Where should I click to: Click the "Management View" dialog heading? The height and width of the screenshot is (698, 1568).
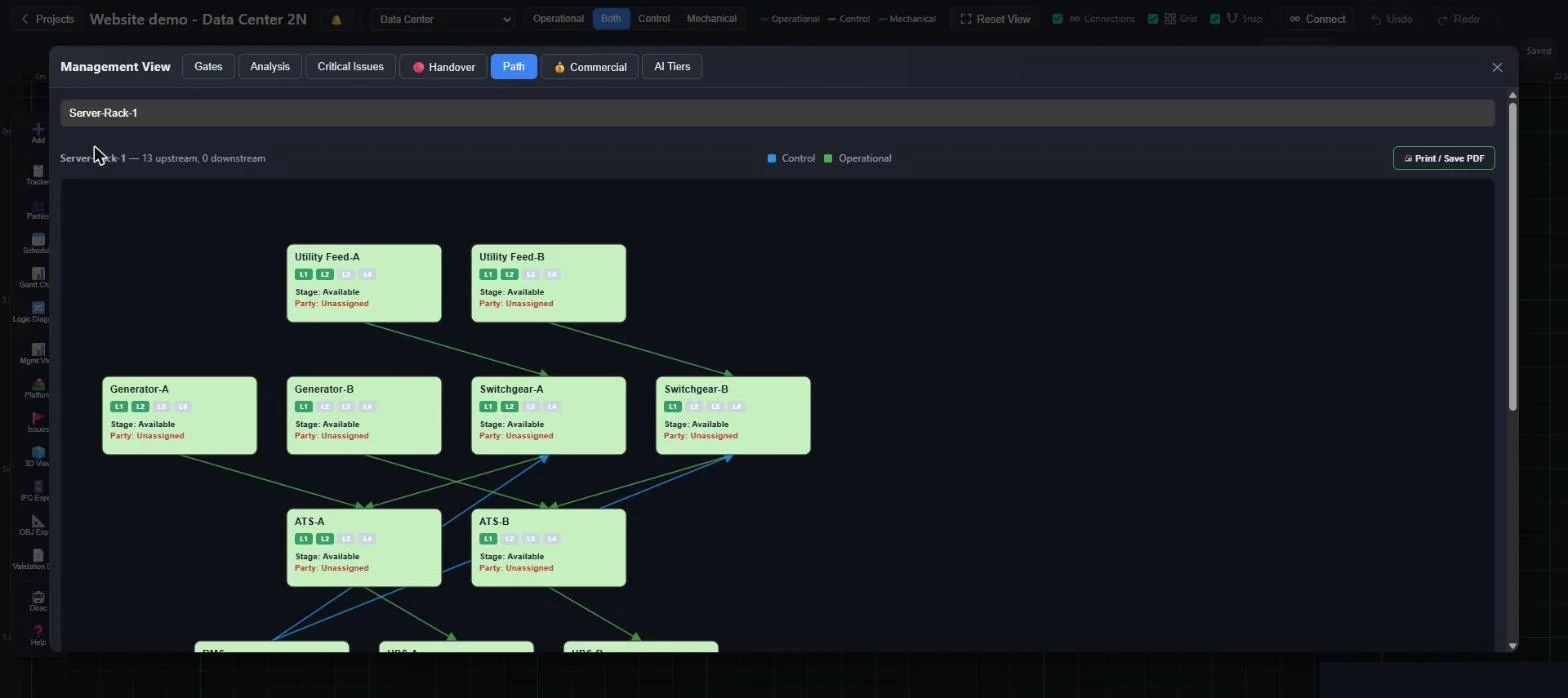click(115, 67)
